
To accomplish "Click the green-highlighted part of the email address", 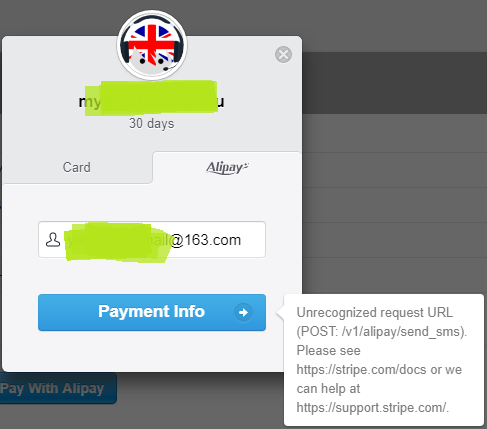I will 117,241.
